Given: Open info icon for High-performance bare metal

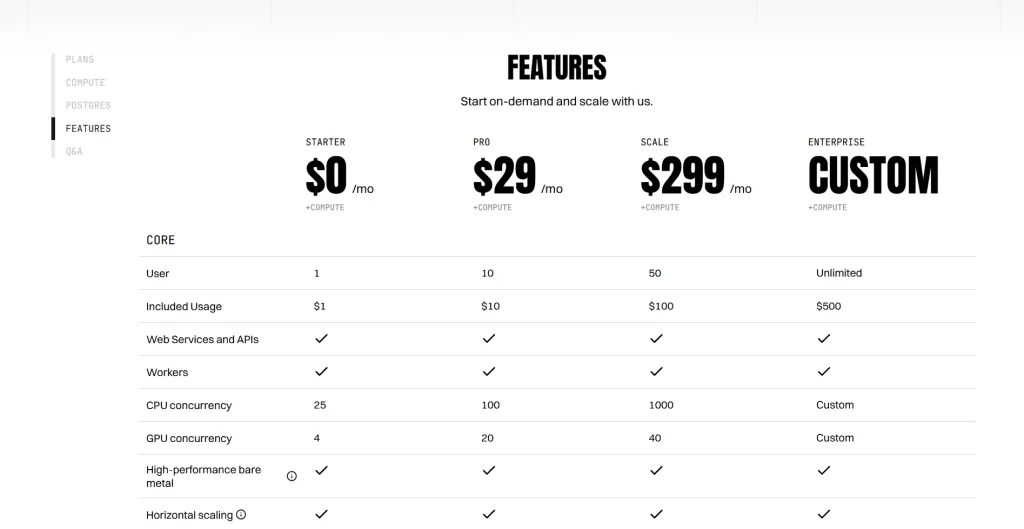Looking at the screenshot, I should pos(292,476).
